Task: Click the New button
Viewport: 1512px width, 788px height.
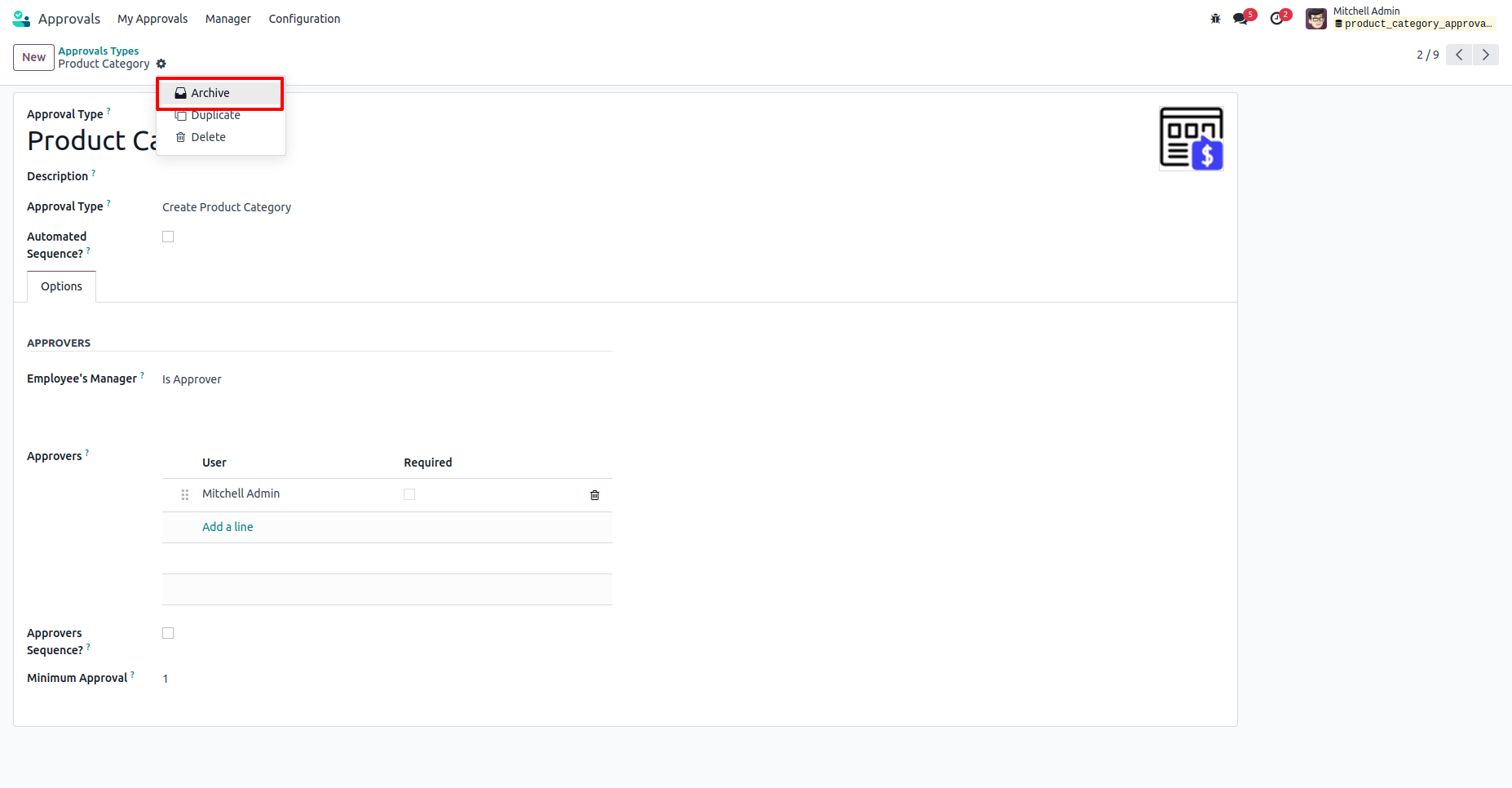Action: 33,57
